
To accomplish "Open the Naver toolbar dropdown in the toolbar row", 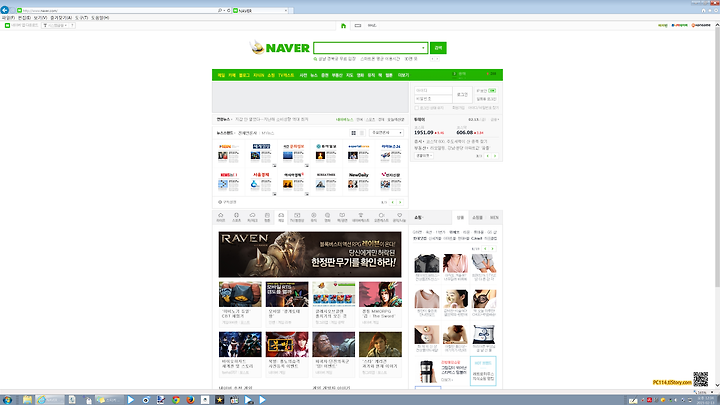I will coord(56,25).
